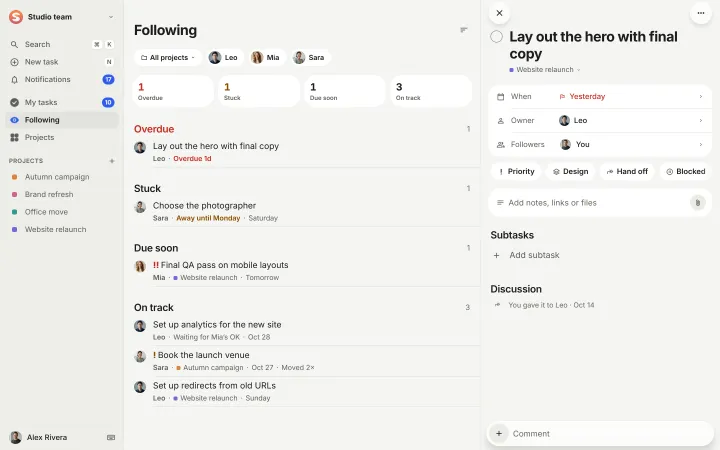This screenshot has width=720, height=450.
Task: Open the Notifications badge showing 17
Action: click(x=108, y=79)
